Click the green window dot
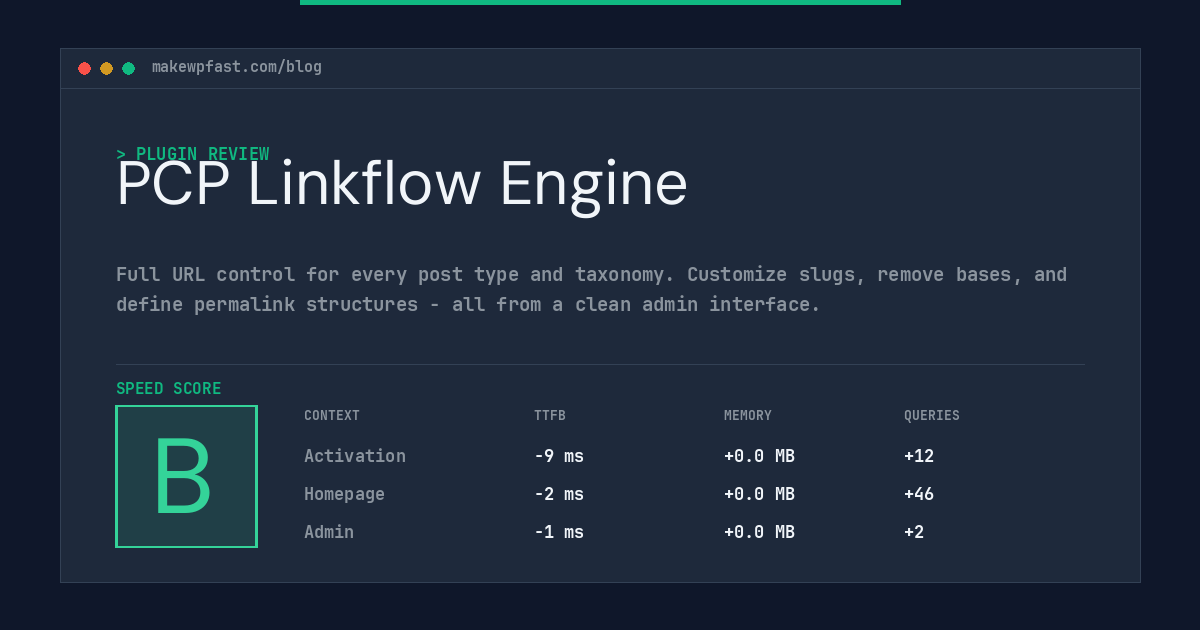The height and width of the screenshot is (630, 1200). coord(128,68)
